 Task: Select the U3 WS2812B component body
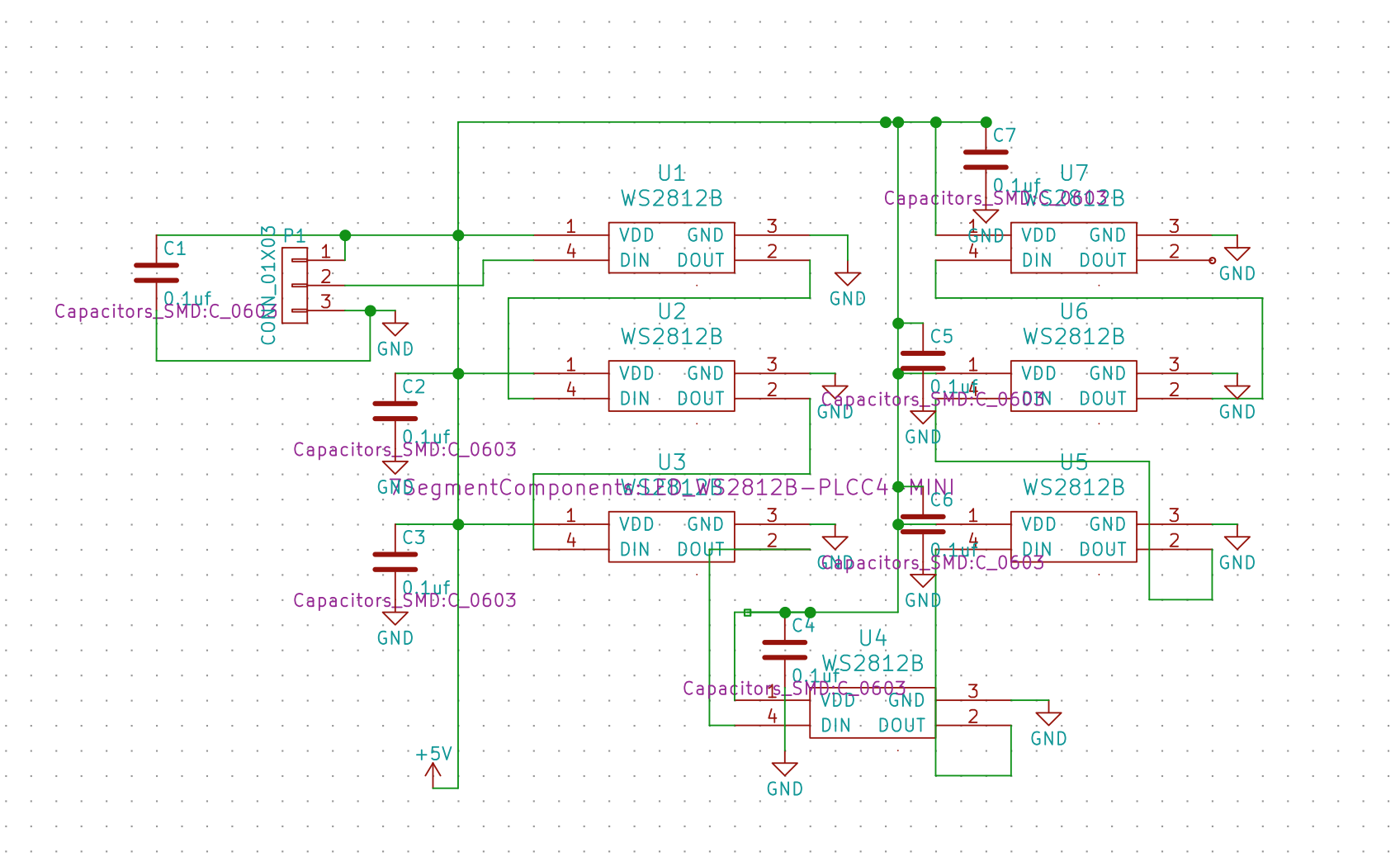click(671, 537)
